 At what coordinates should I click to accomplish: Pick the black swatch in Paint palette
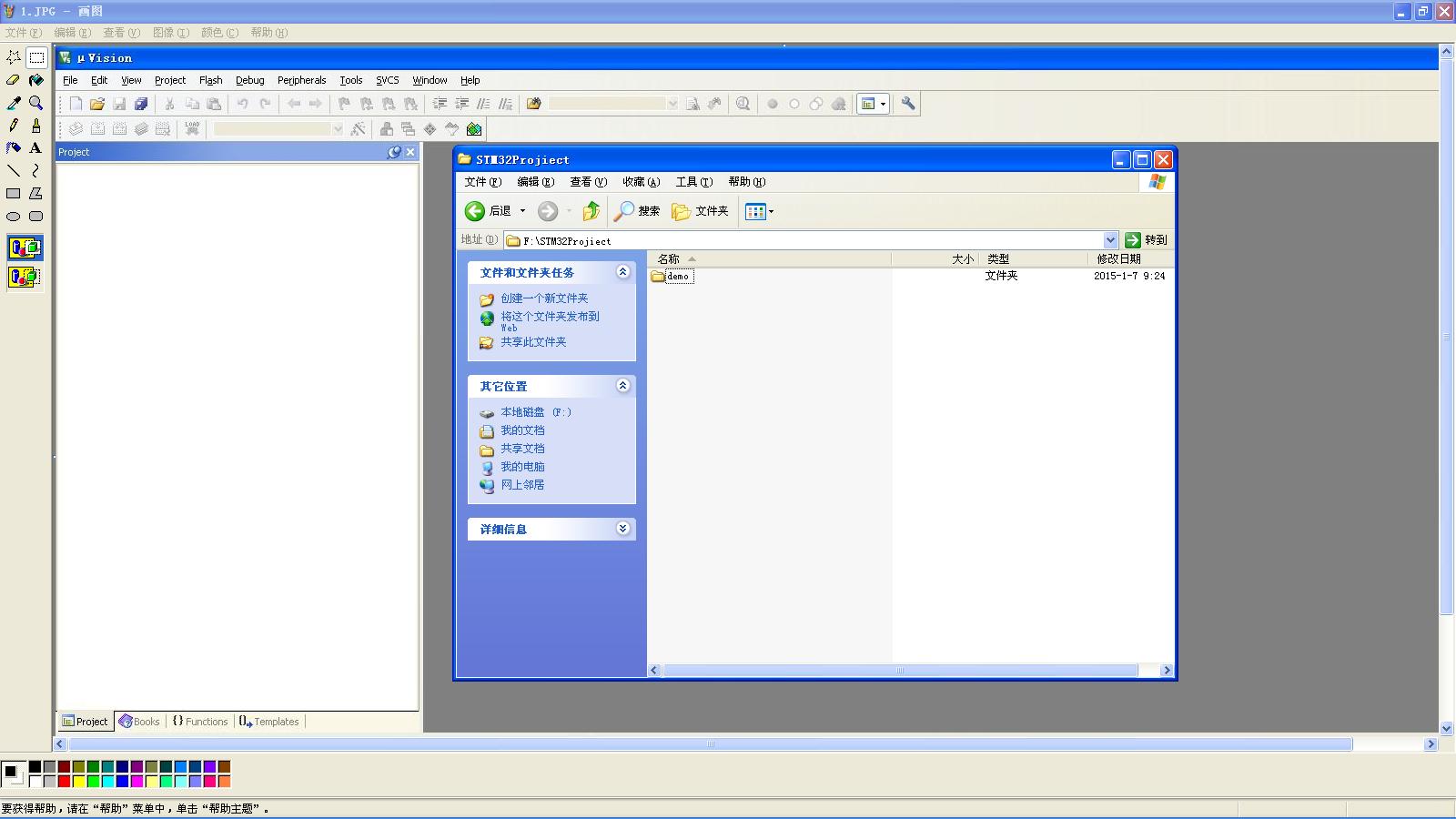pyautogui.click(x=35, y=767)
